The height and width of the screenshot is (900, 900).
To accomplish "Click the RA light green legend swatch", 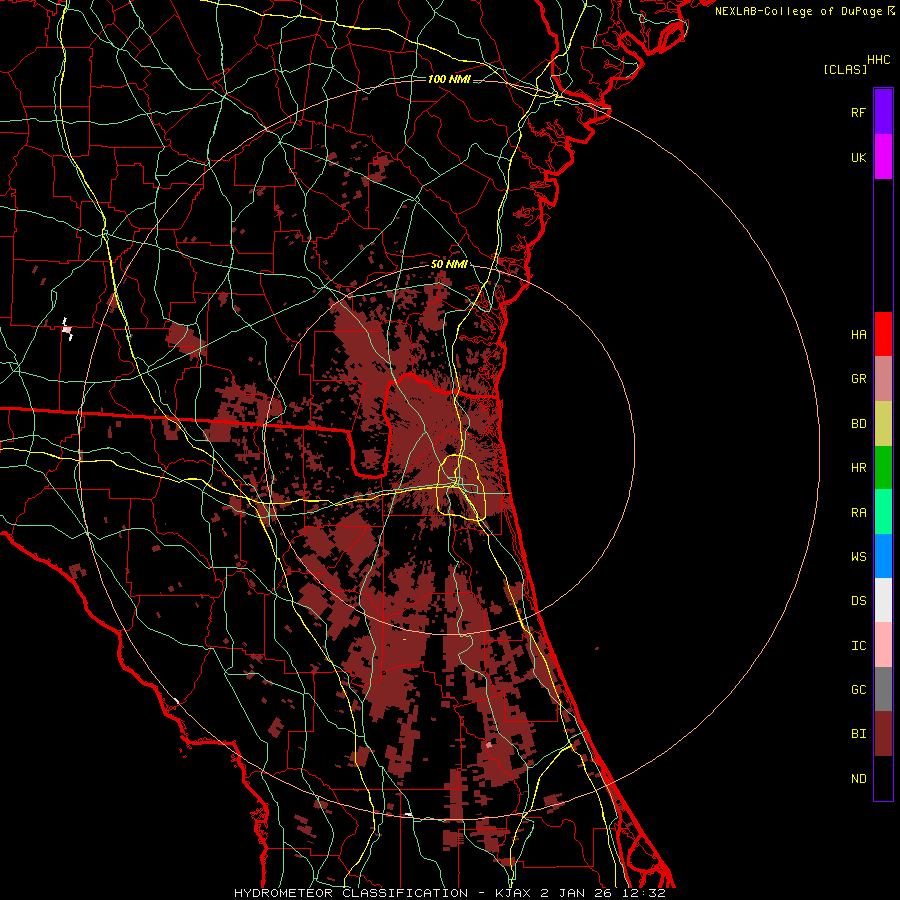I will (x=883, y=512).
